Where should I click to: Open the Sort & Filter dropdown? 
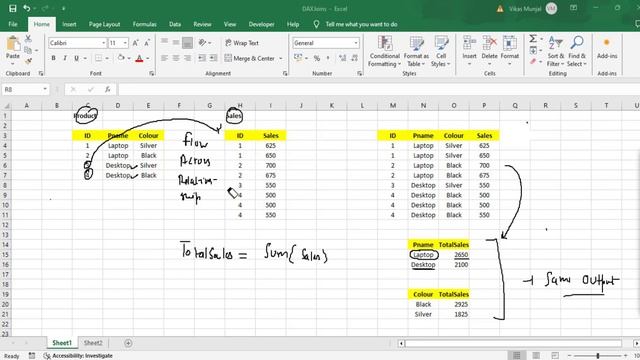pyautogui.click(x=556, y=51)
